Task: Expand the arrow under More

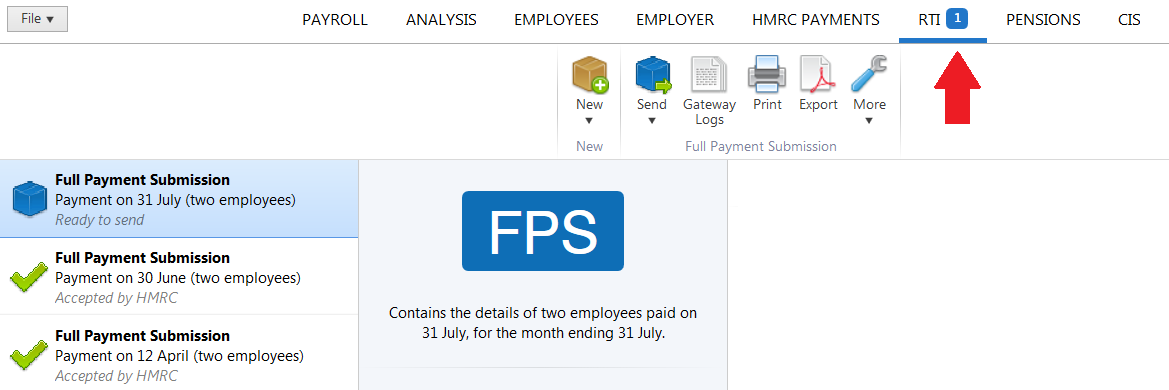Action: 869,121
